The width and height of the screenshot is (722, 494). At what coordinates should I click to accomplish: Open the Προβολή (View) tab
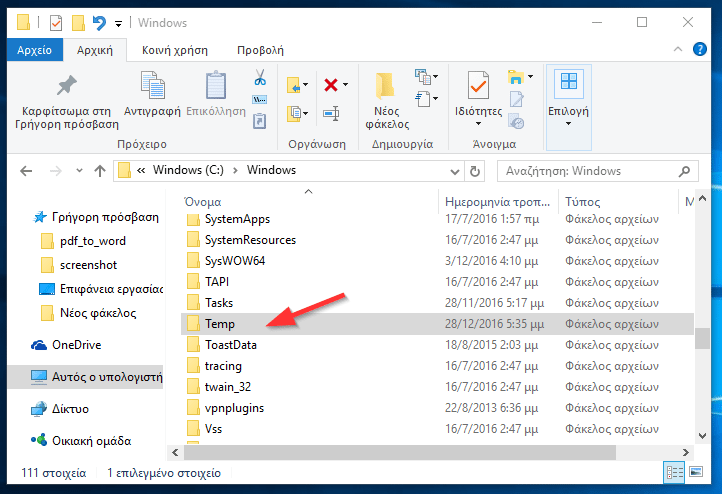tap(260, 50)
